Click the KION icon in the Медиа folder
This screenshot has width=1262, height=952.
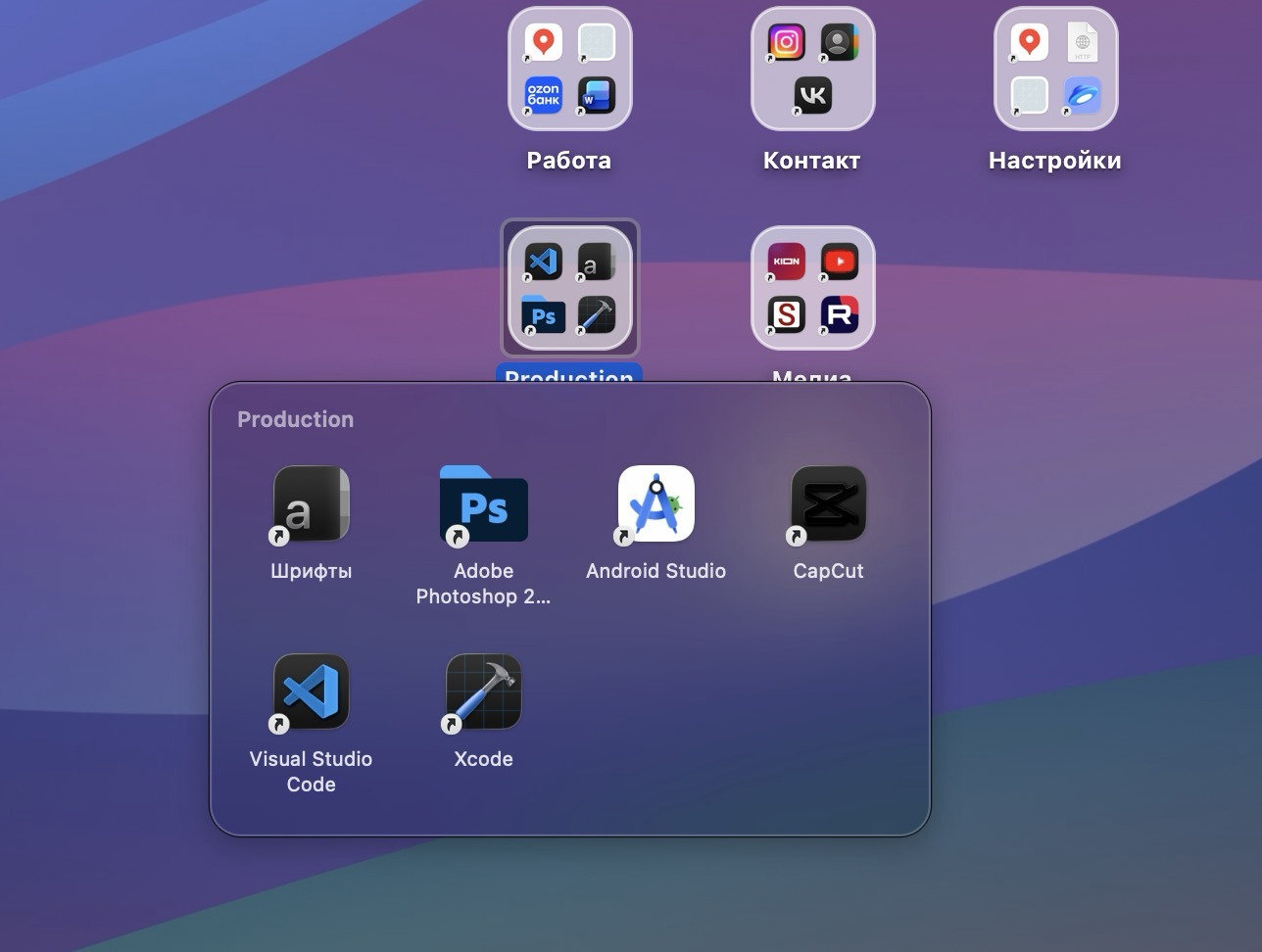pyautogui.click(x=786, y=262)
